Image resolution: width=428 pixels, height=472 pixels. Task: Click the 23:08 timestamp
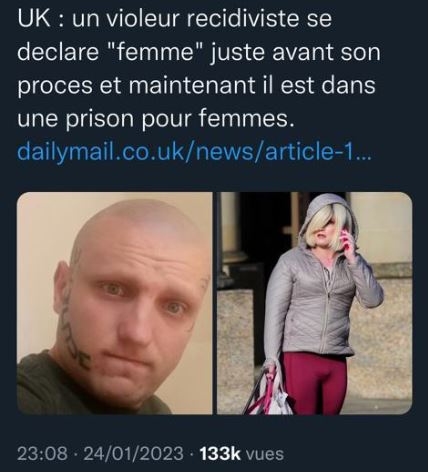pos(42,454)
